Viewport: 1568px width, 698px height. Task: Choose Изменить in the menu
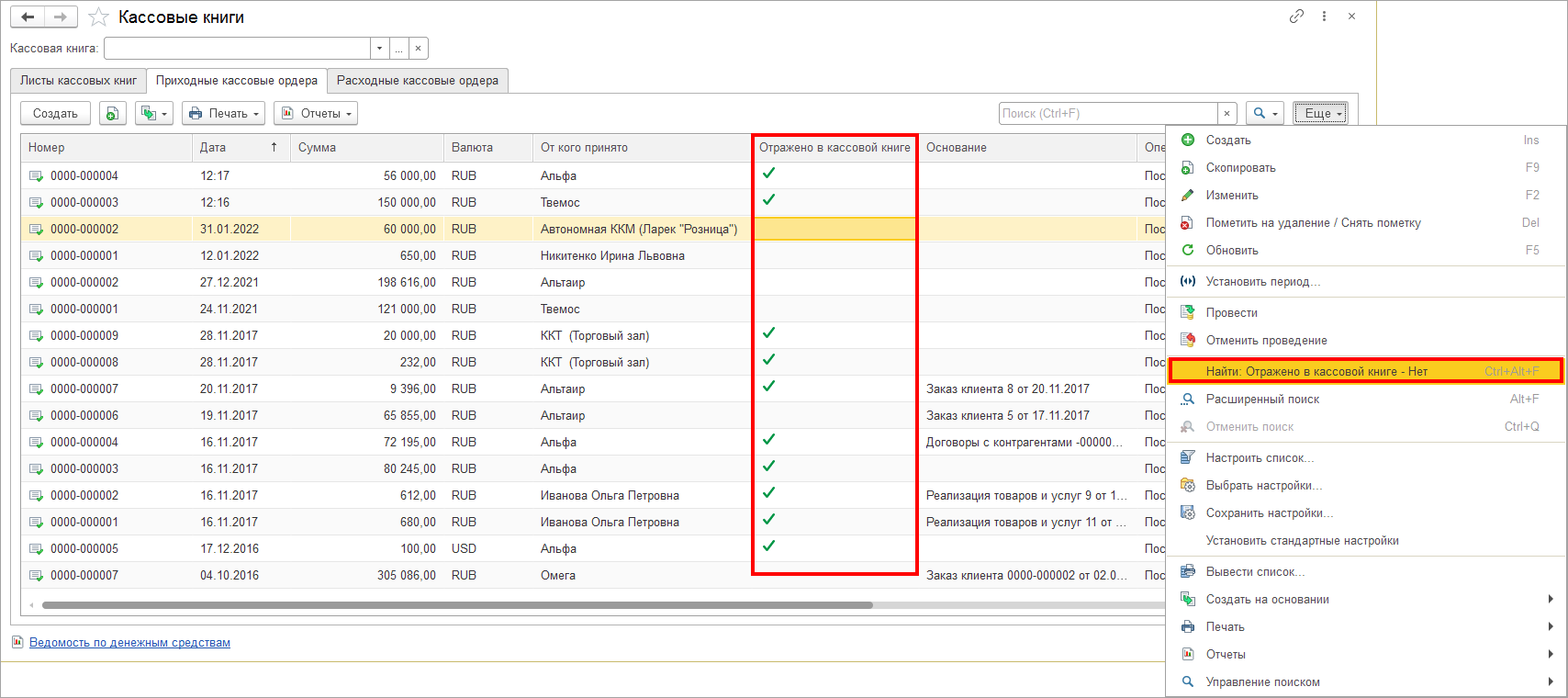click(1366, 195)
